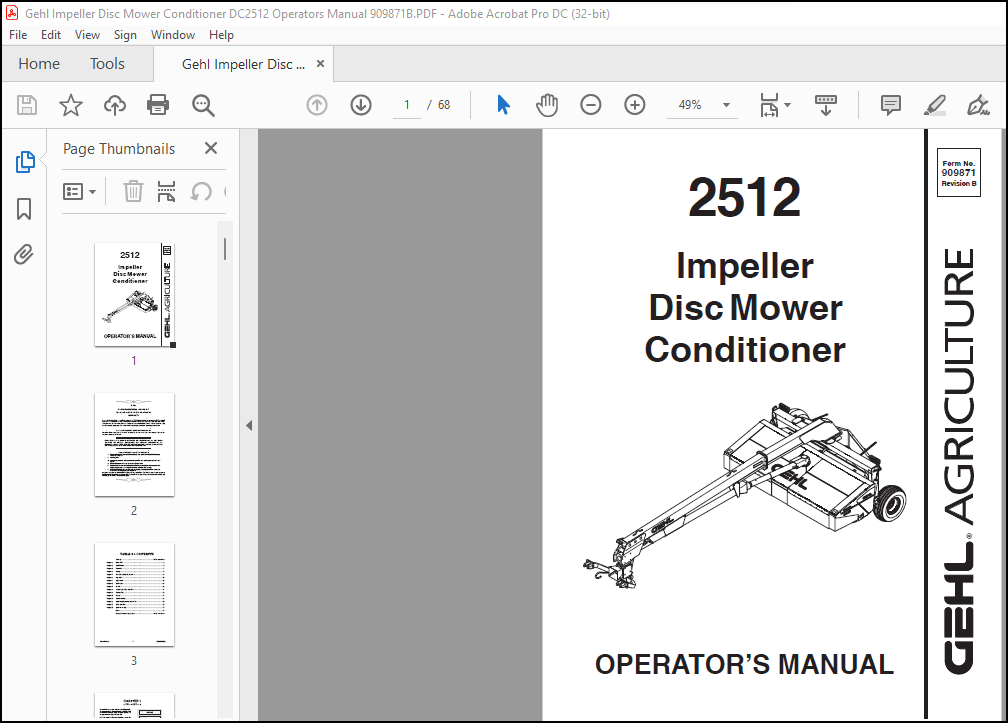Click OPERATOR'S MANUAL text on page
The height and width of the screenshot is (723, 1008).
(x=744, y=665)
